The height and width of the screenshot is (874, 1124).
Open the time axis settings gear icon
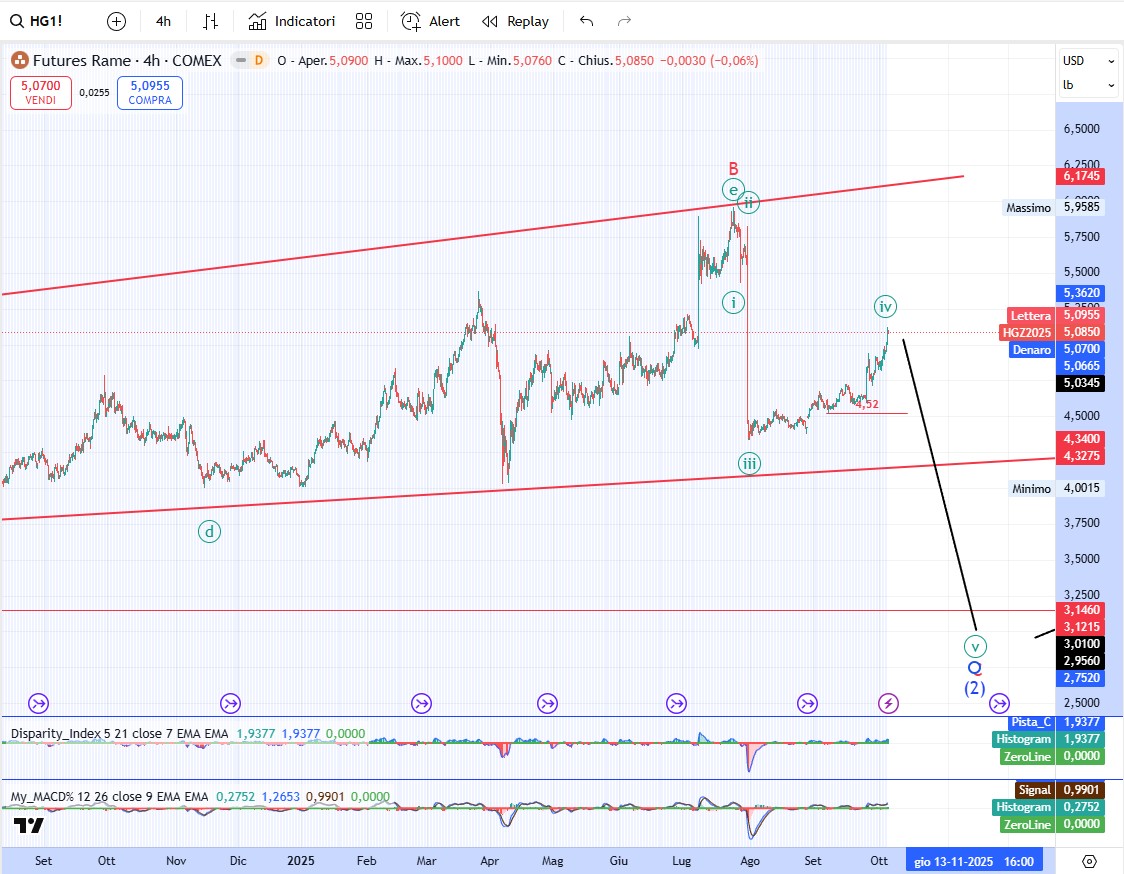(1089, 861)
